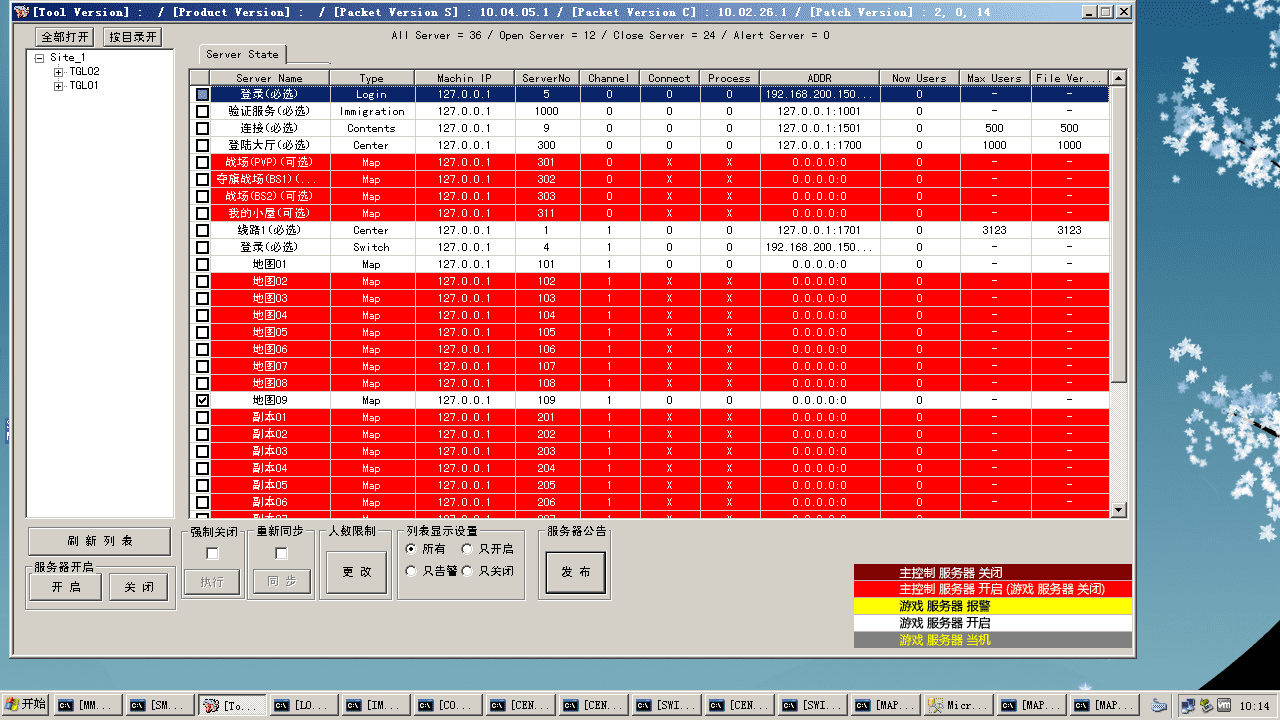Viewport: 1280px width, 720px height.
Task: Click the 更改 user limit button
Action: pyautogui.click(x=357, y=572)
